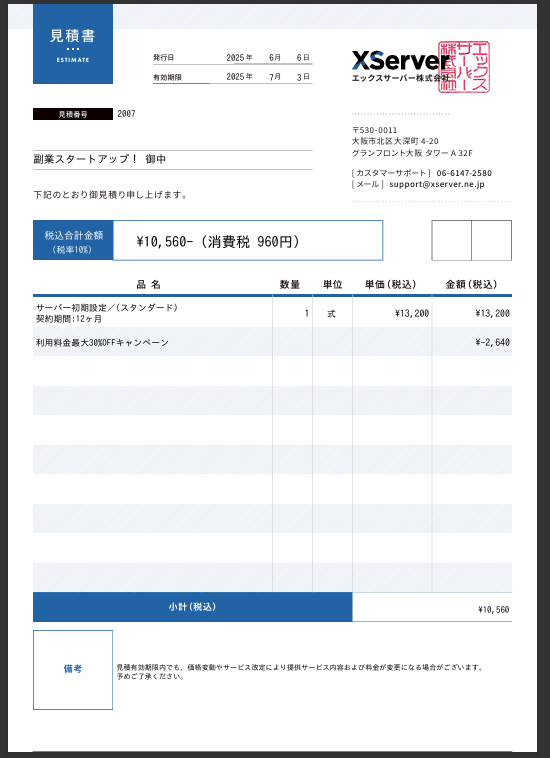This screenshot has height=758, width=550.
Task: Click the left empty approval stamp box
Action: pos(451,241)
